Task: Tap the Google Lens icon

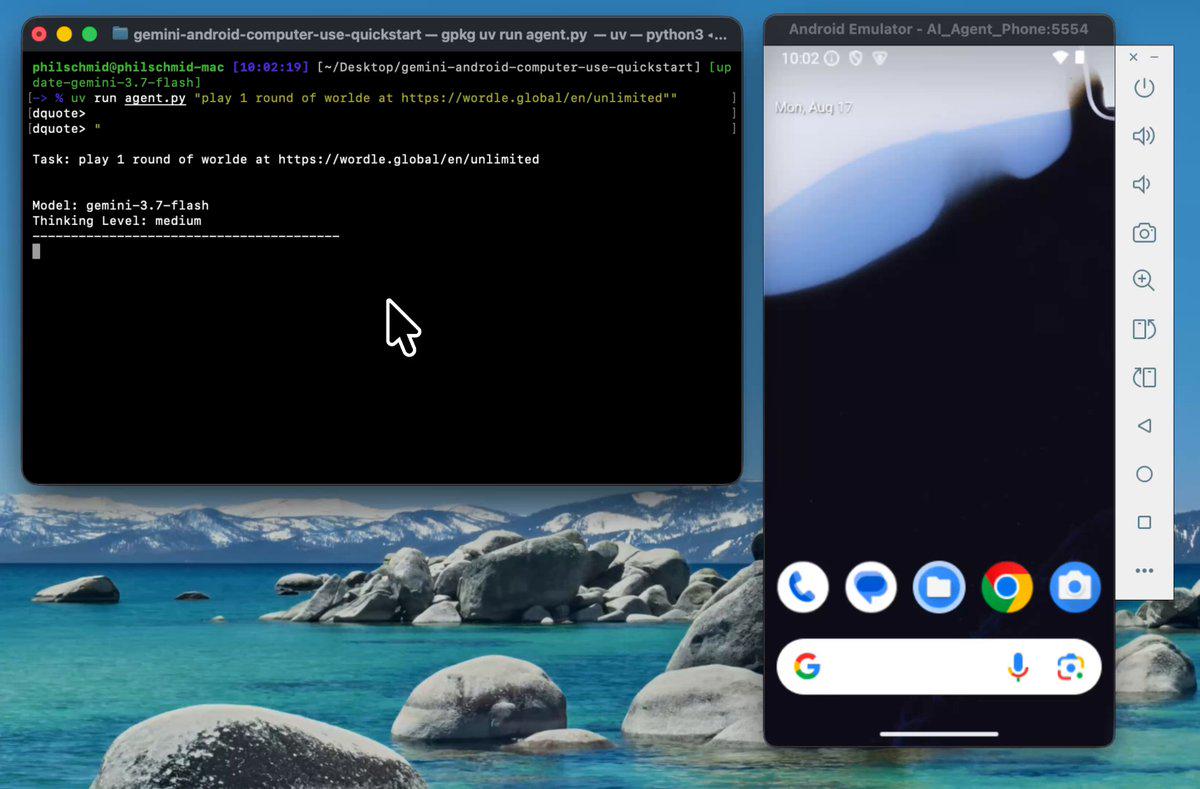Action: tap(1070, 667)
